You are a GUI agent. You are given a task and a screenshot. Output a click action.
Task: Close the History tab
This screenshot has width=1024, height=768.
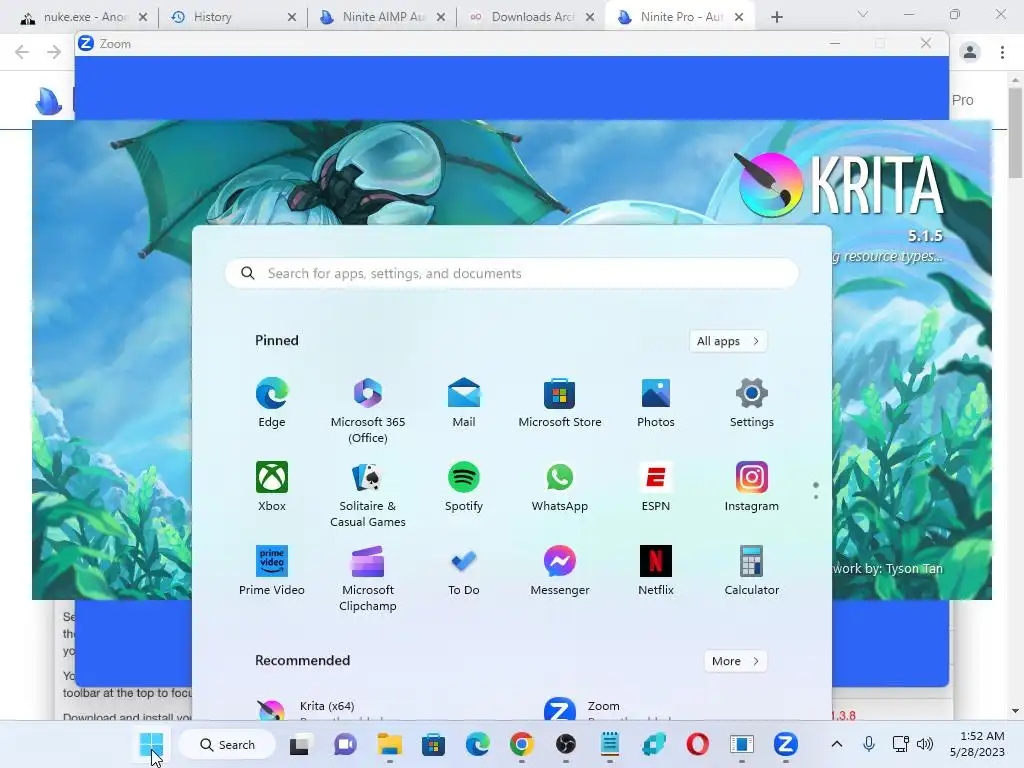coord(292,18)
